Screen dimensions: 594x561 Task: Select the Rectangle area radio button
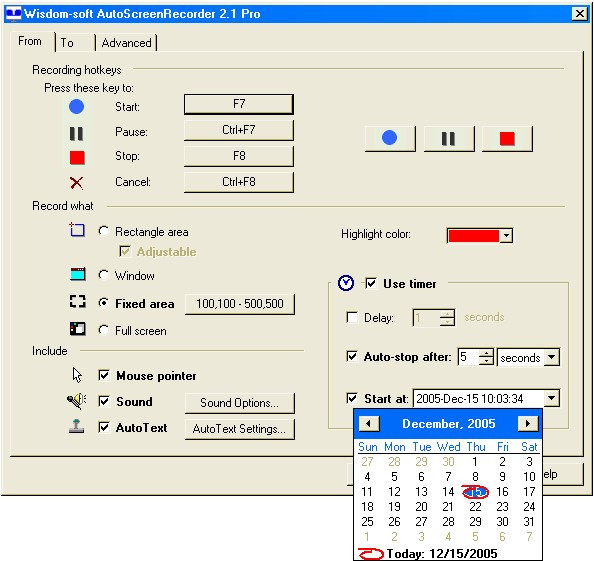click(x=104, y=231)
